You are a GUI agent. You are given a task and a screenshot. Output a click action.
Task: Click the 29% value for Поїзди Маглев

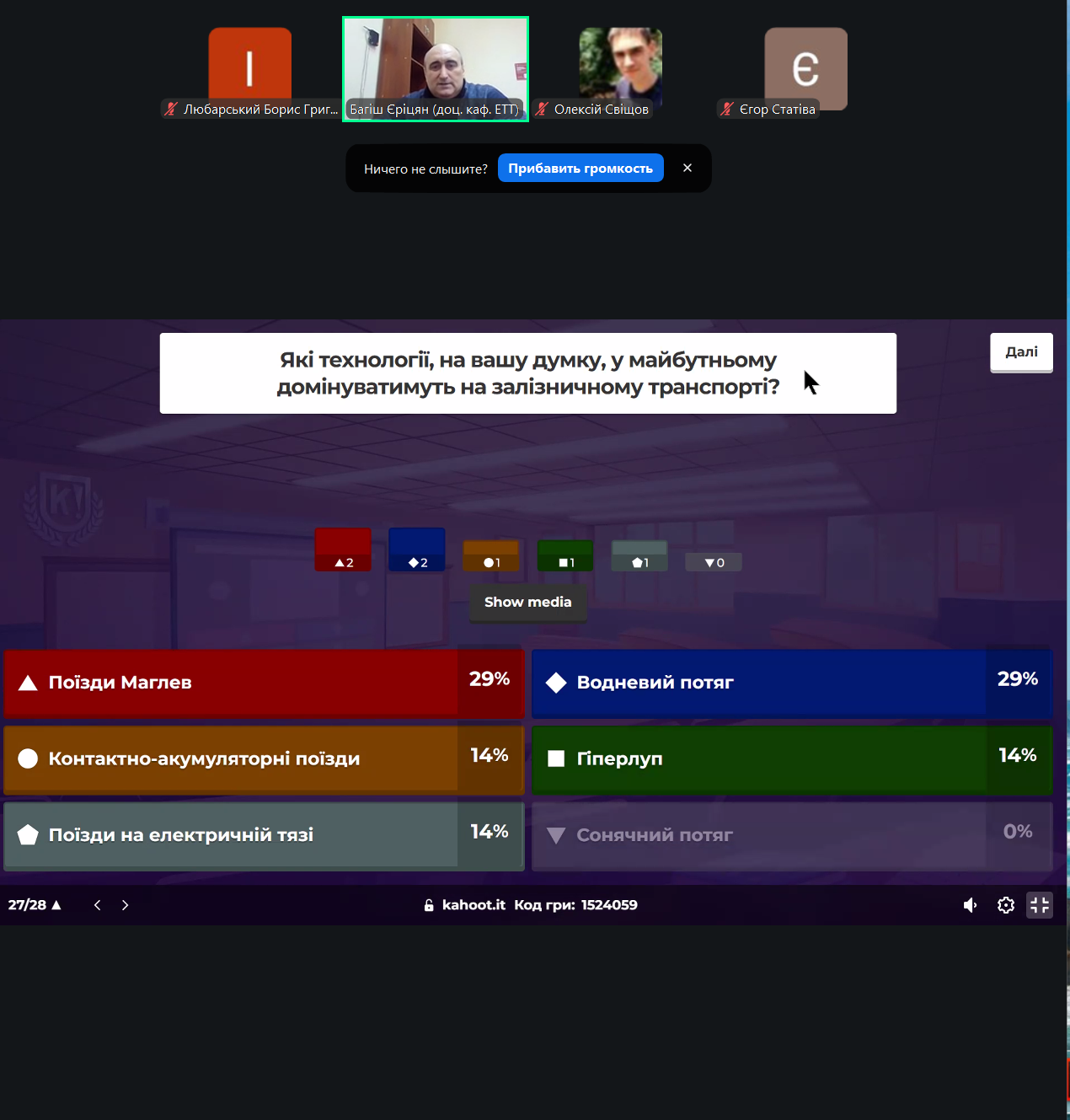coord(490,679)
